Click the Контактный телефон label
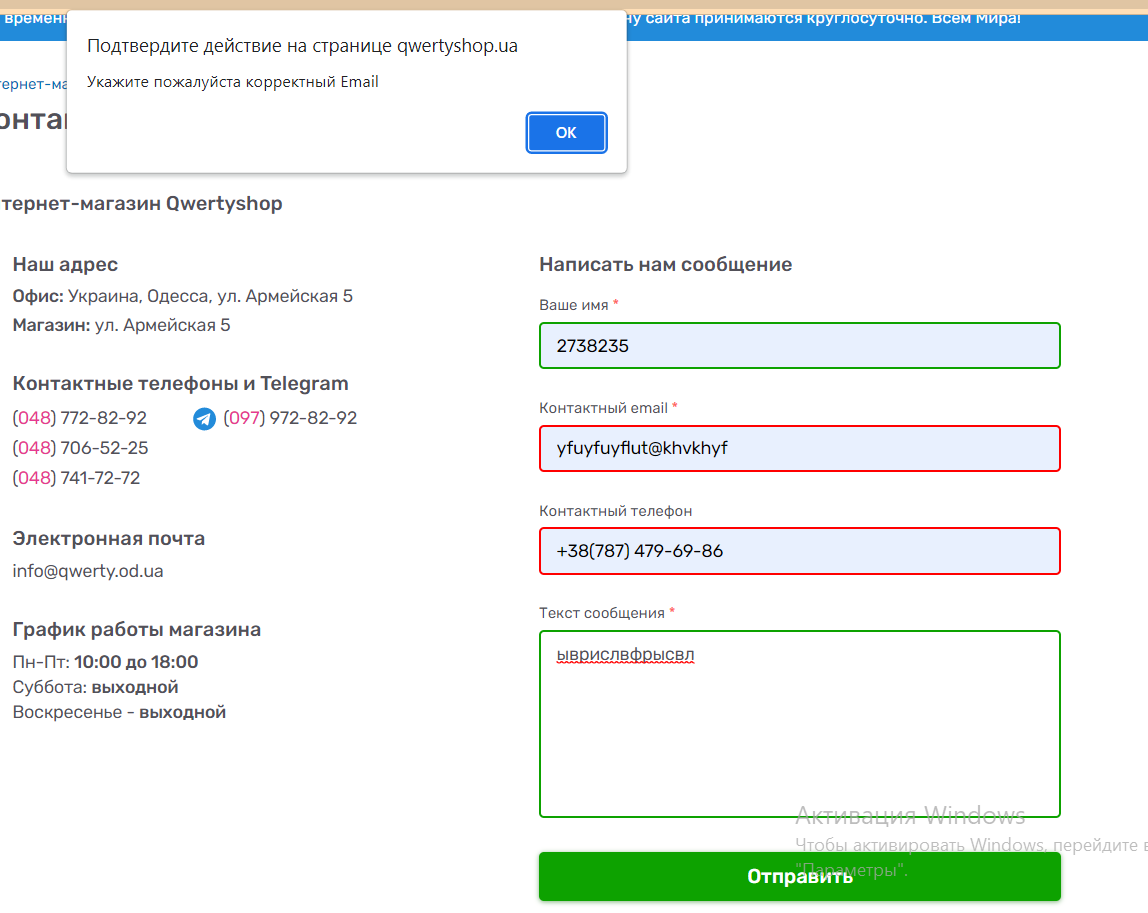1148x913 pixels. point(616,511)
